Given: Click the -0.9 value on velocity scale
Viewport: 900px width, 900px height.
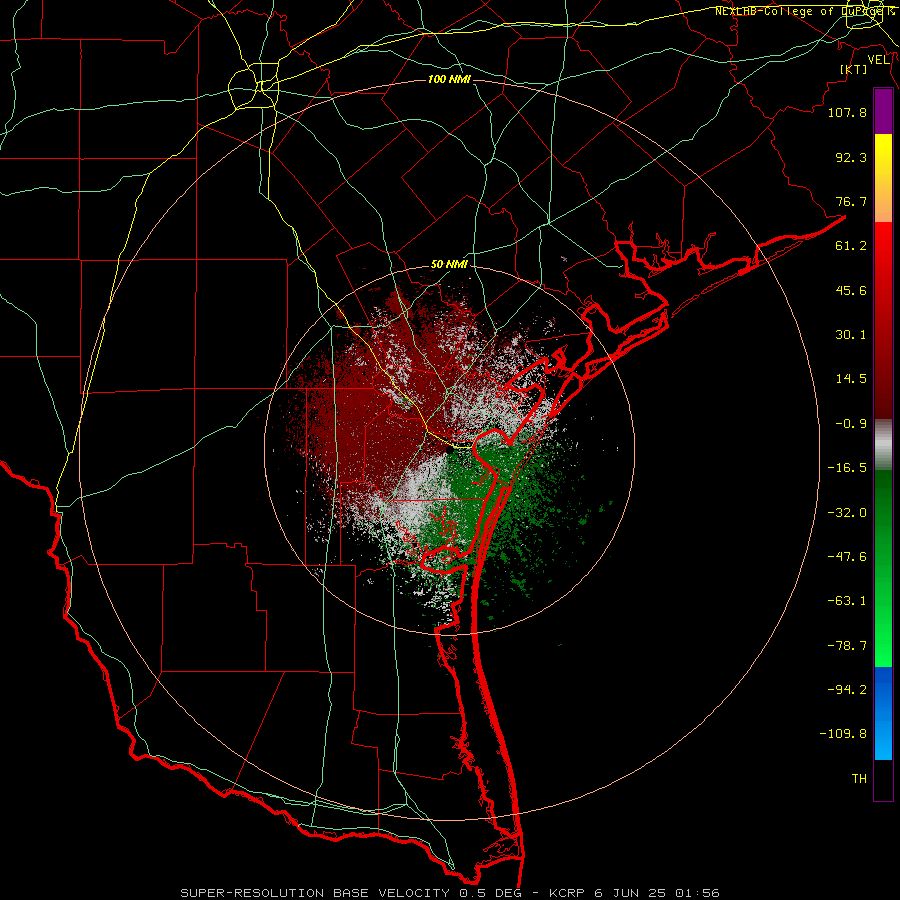Looking at the screenshot, I should pos(851,424).
